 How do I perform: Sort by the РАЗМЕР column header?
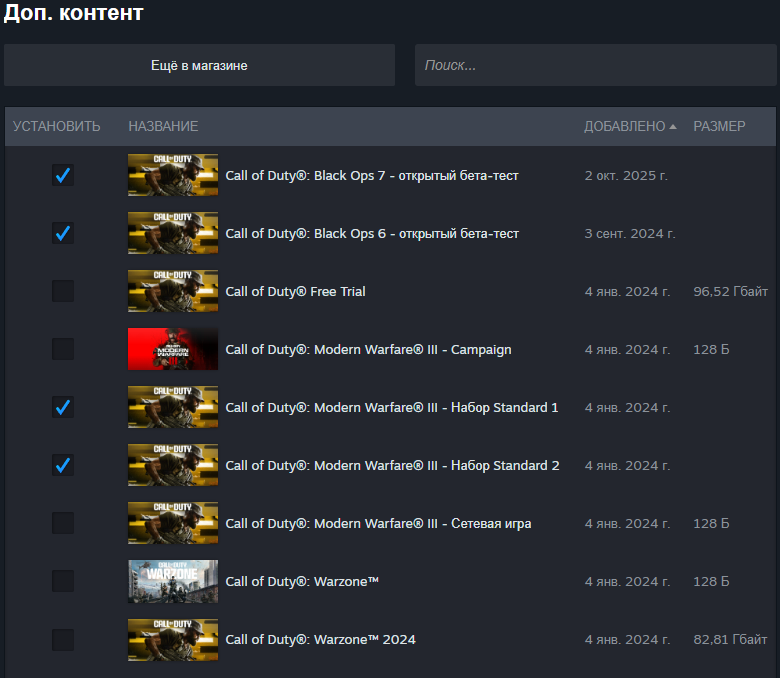[x=719, y=126]
